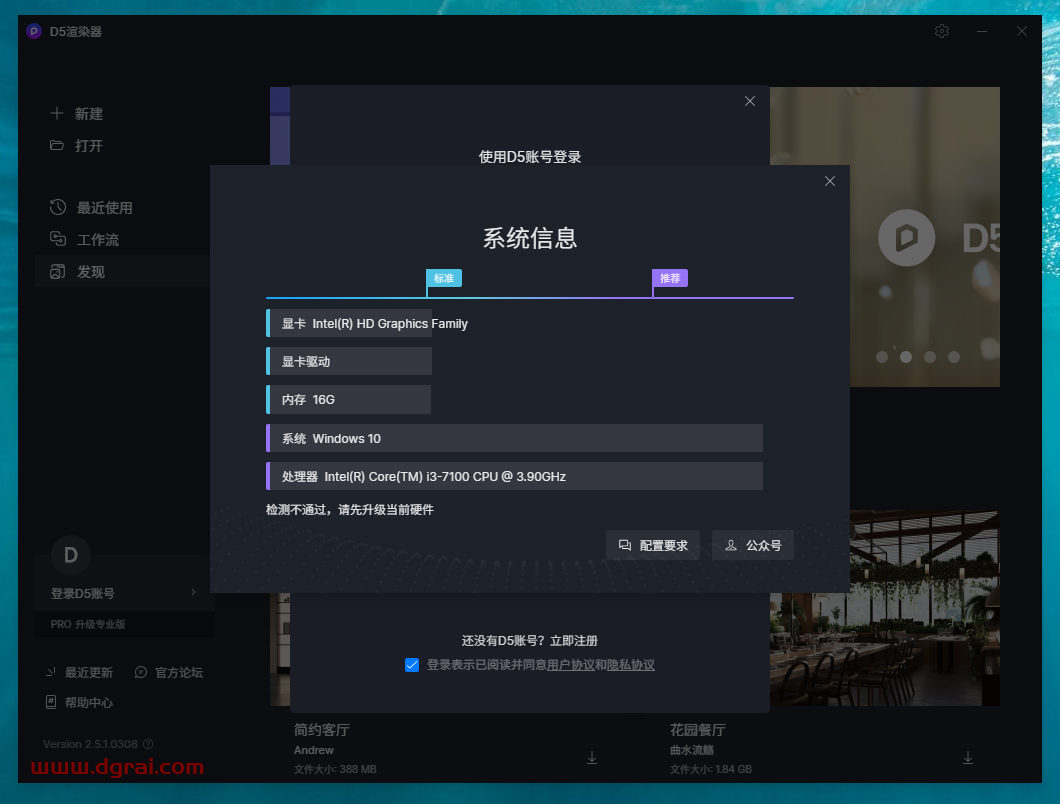Click the 显卡 Intel(R) HD Graphics Family row

pyautogui.click(x=349, y=323)
